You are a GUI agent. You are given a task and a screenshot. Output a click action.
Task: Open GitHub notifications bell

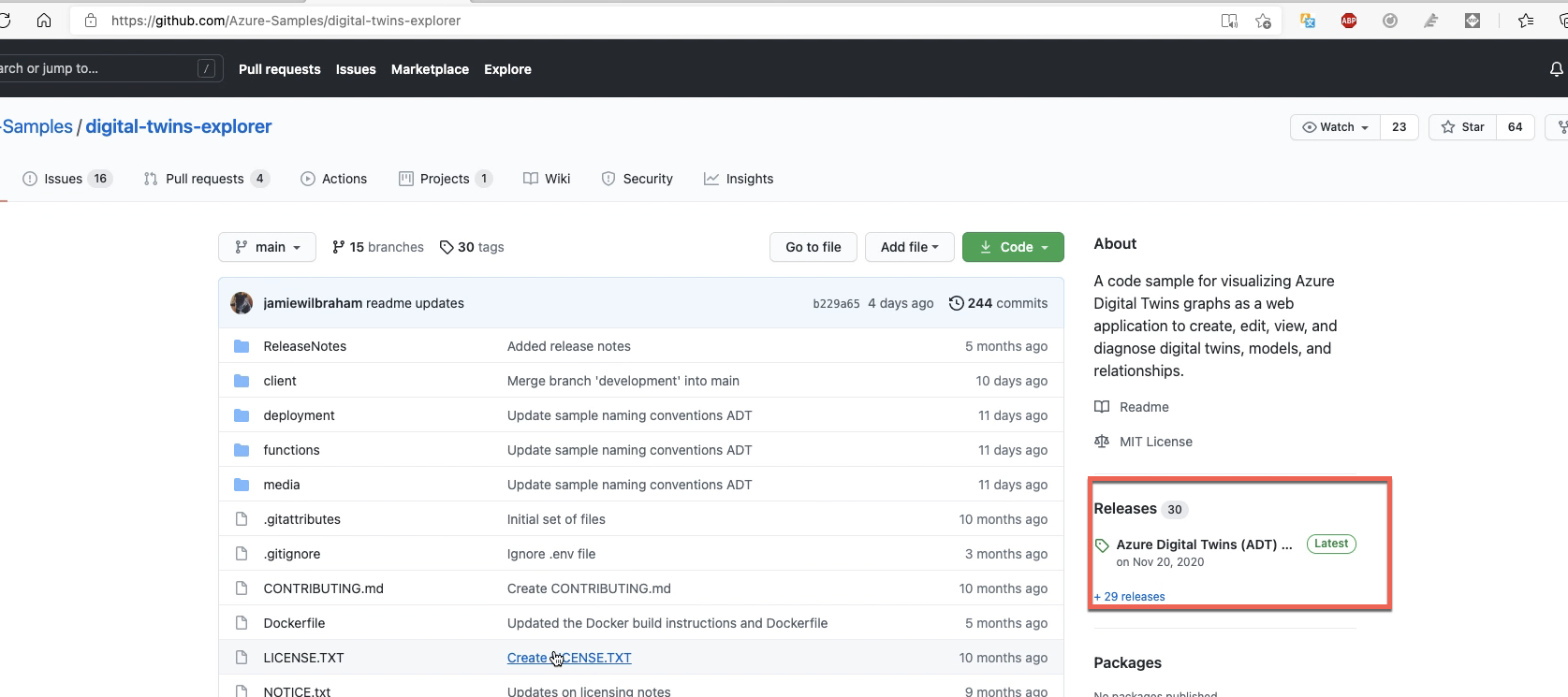click(x=1556, y=69)
